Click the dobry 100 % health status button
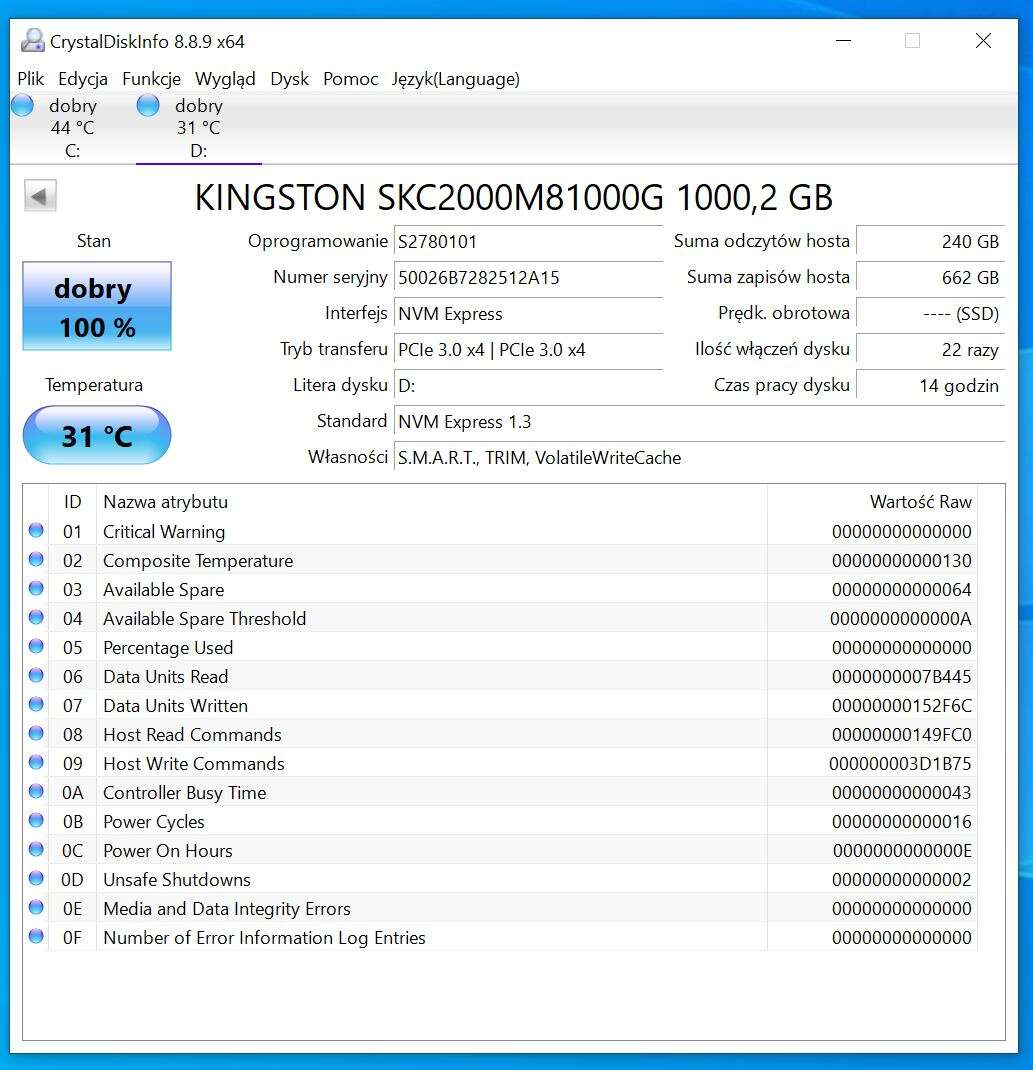 point(97,307)
